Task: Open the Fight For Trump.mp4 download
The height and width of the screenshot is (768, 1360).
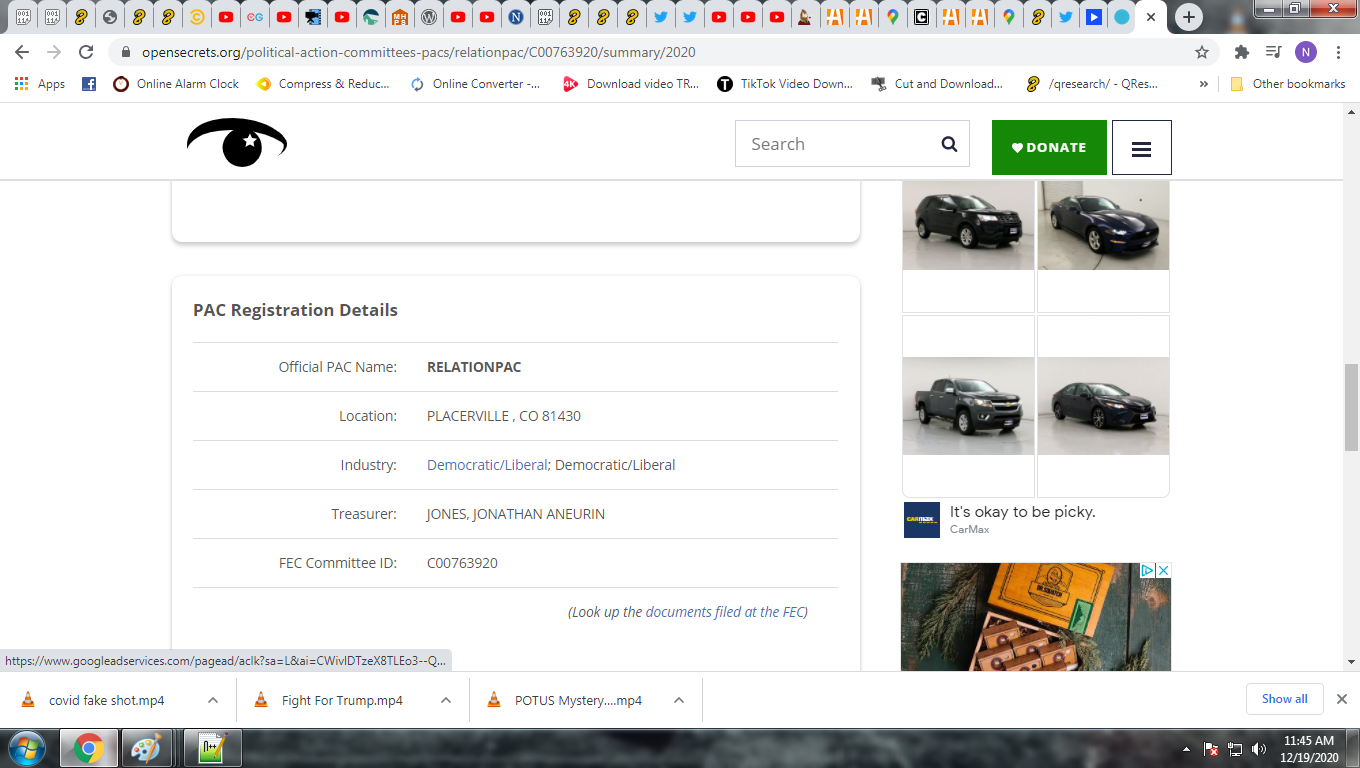Action: (342, 700)
